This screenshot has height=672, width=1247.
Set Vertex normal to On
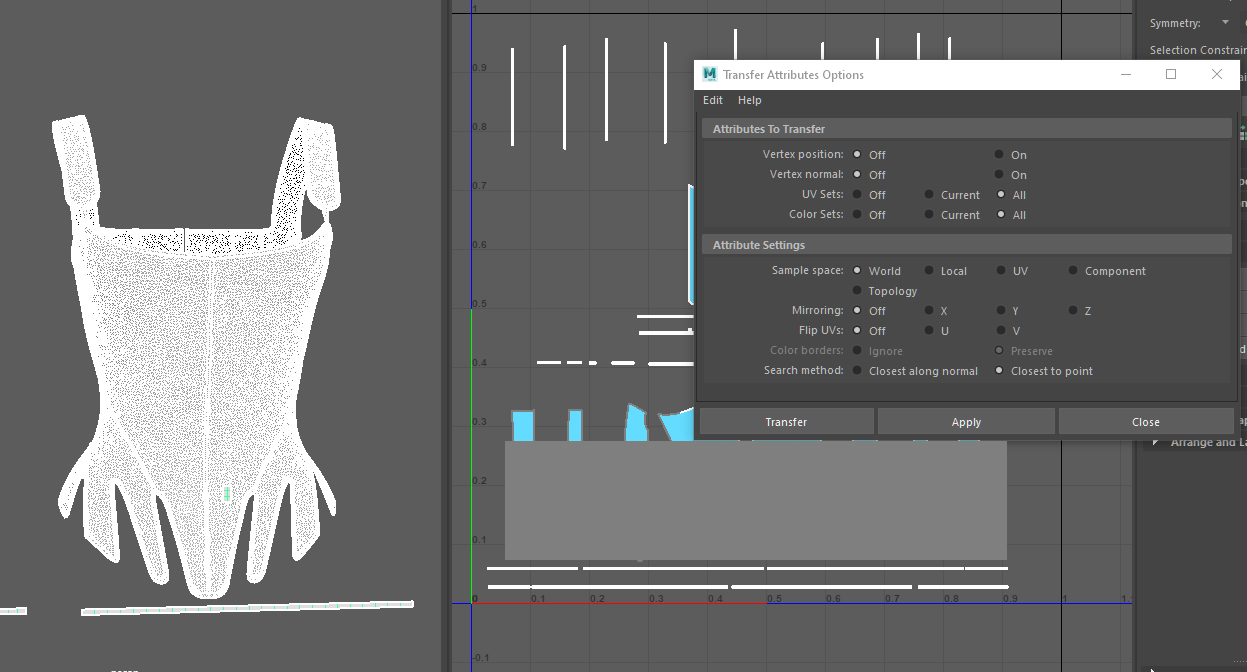coord(999,175)
